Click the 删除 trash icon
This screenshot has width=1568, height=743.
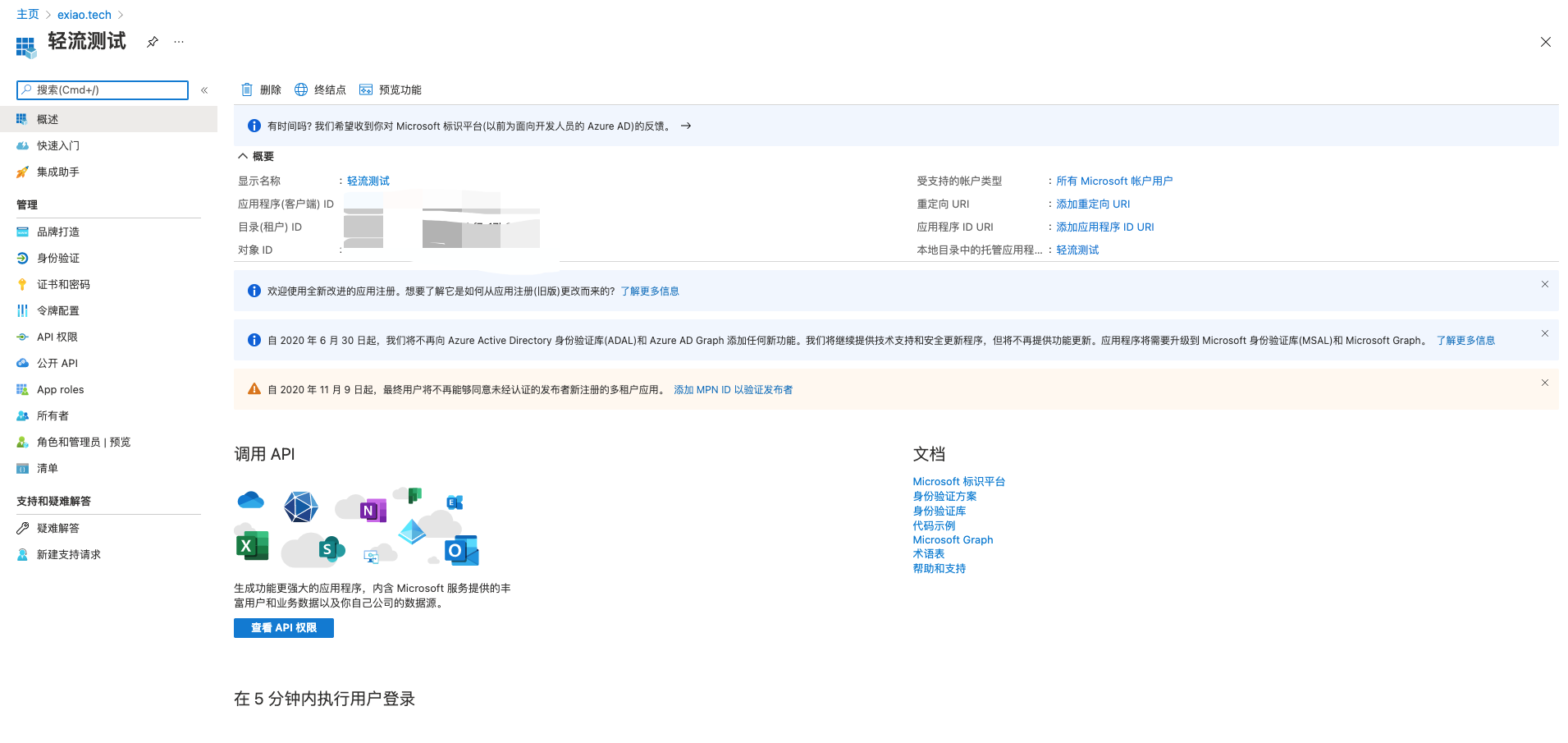click(247, 89)
